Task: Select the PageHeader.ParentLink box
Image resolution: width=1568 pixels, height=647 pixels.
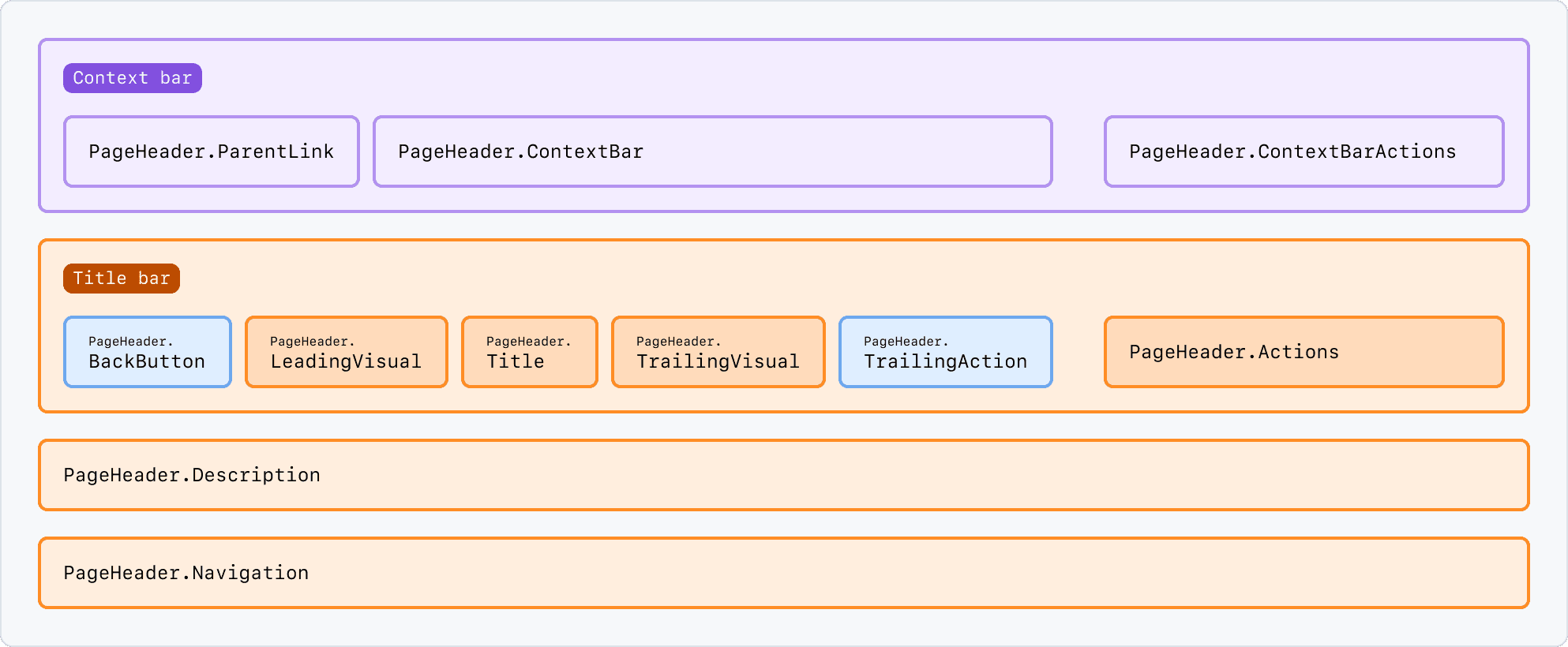Action: [211, 151]
